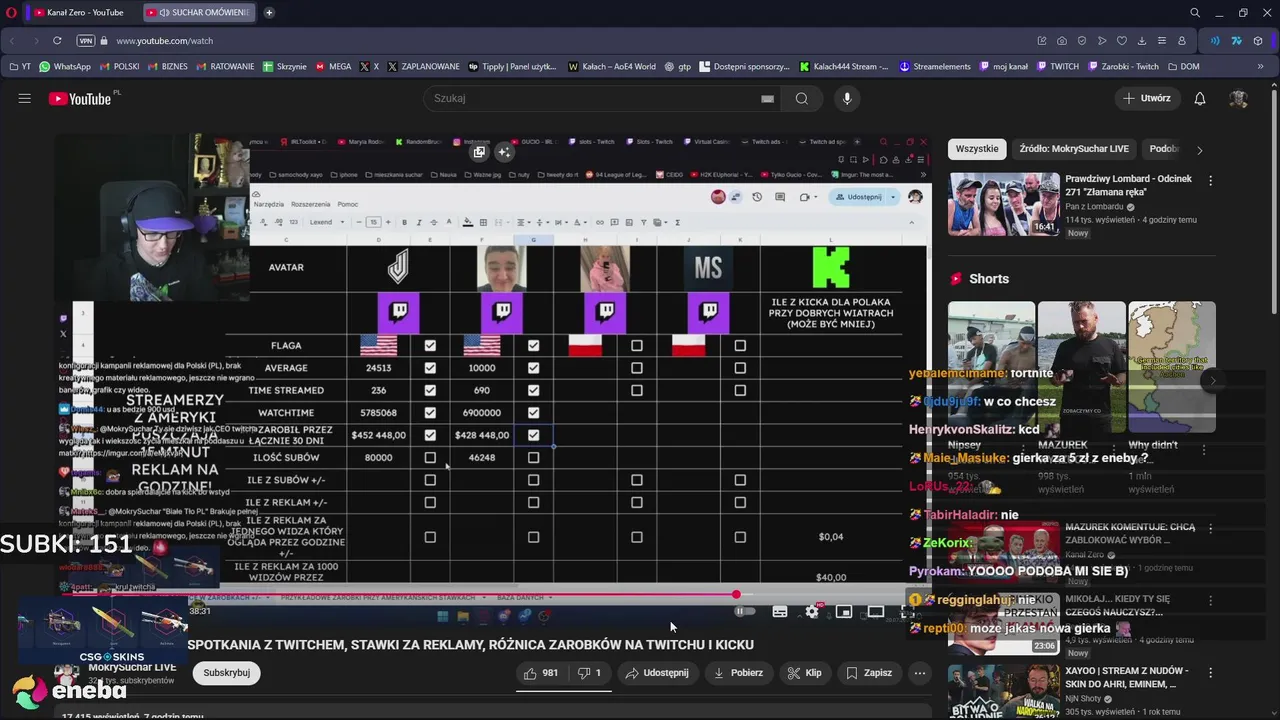Open the MEGA bookmark
Image resolution: width=1280 pixels, height=720 pixels.
pyautogui.click(x=334, y=67)
